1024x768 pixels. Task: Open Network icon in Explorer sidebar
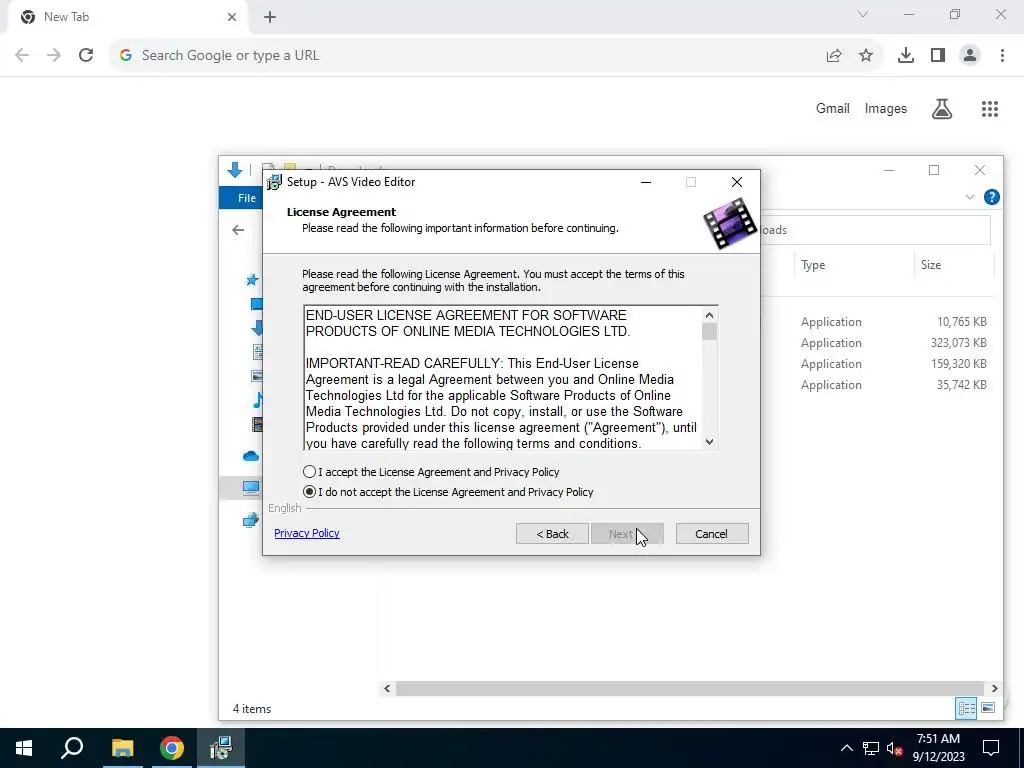click(251, 520)
